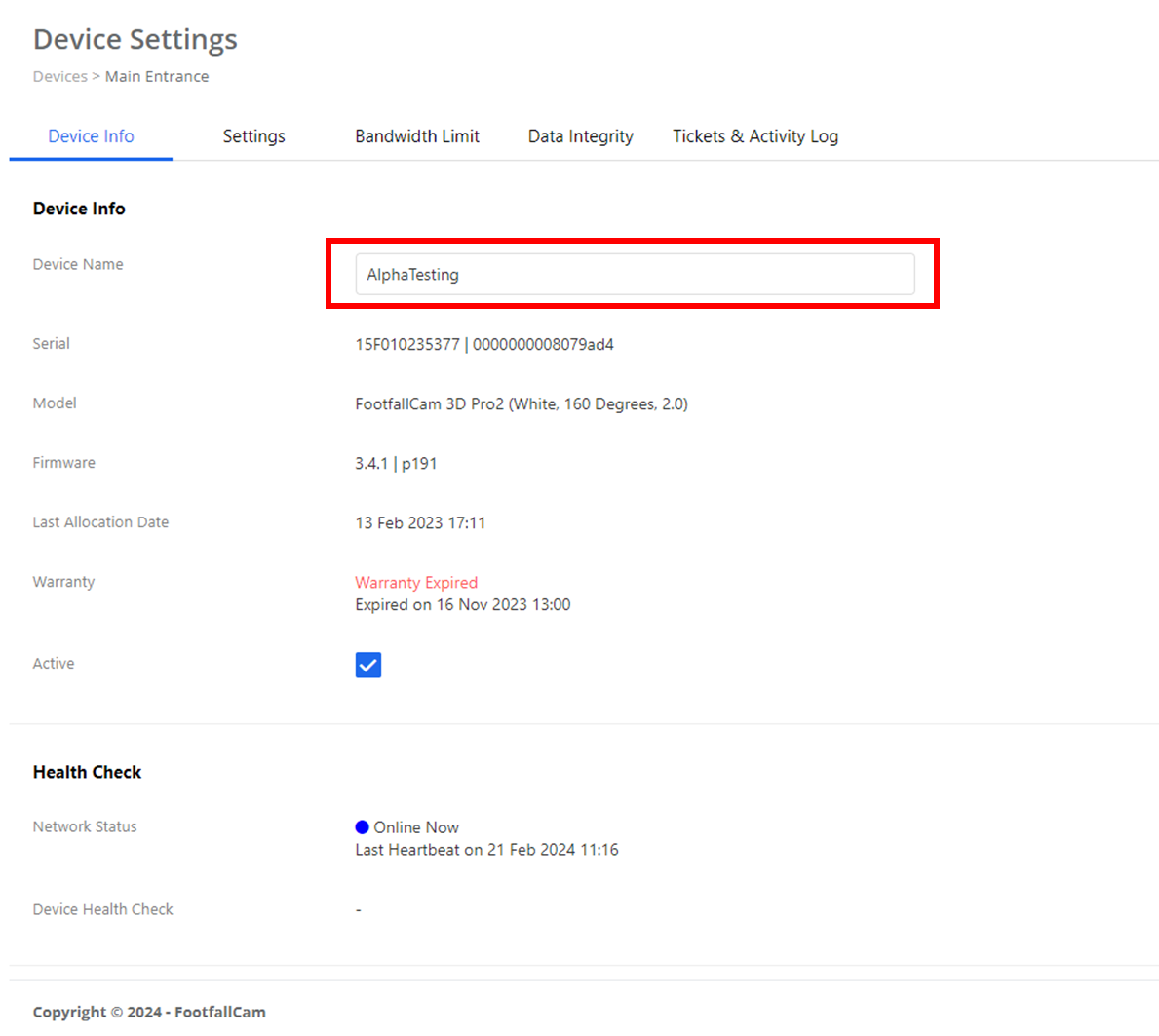The height and width of the screenshot is (1036, 1159).
Task: Click the blue Online Now status dot
Action: tap(362, 827)
